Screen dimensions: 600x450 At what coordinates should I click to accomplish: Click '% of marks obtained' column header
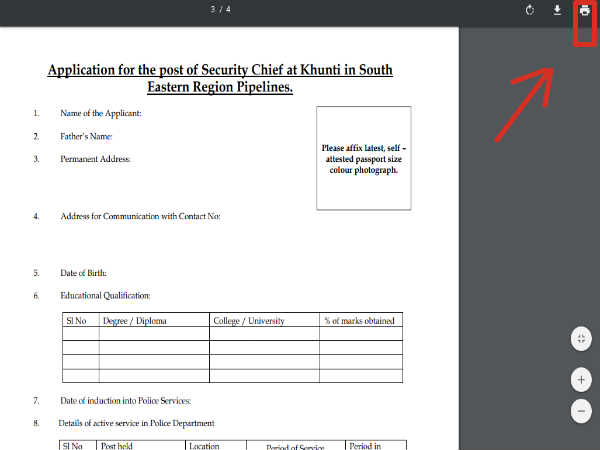pos(359,321)
